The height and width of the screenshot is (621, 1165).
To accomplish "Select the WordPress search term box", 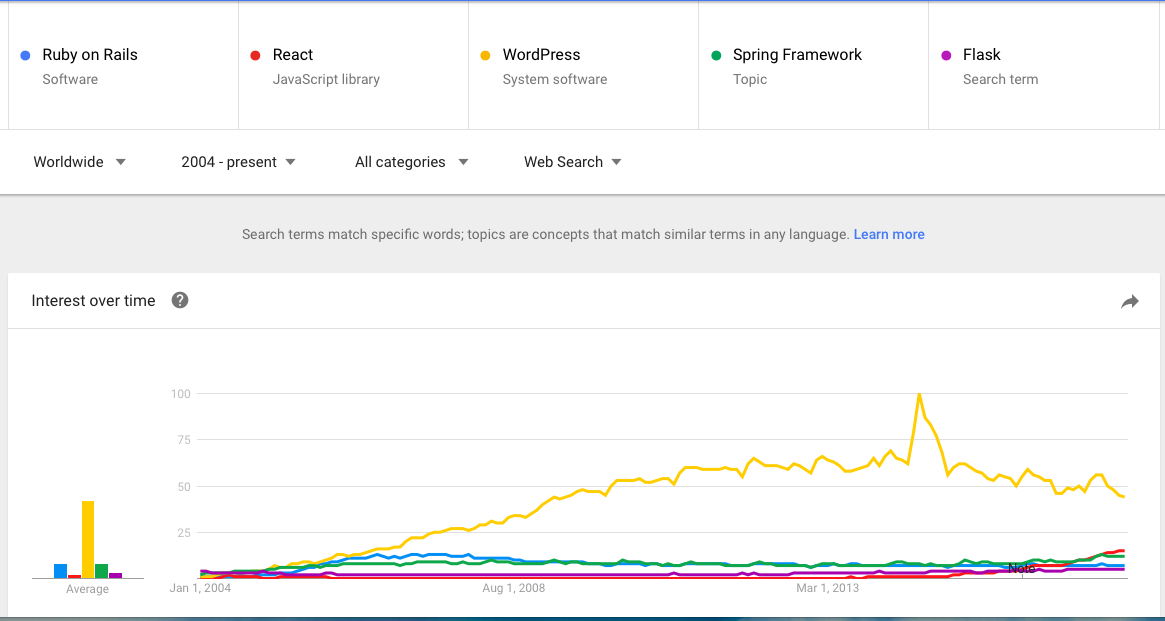I will (x=584, y=65).
